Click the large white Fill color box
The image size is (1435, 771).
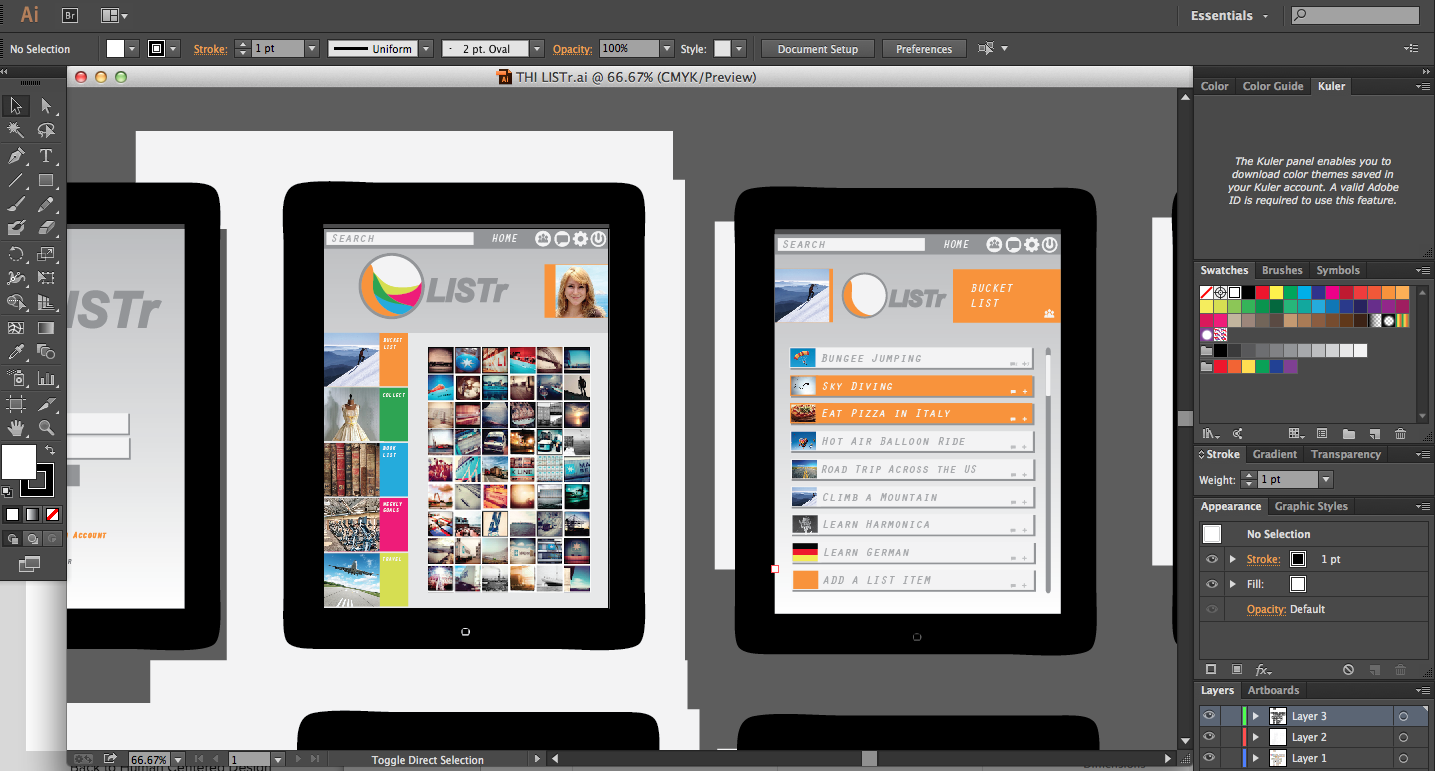[18, 462]
